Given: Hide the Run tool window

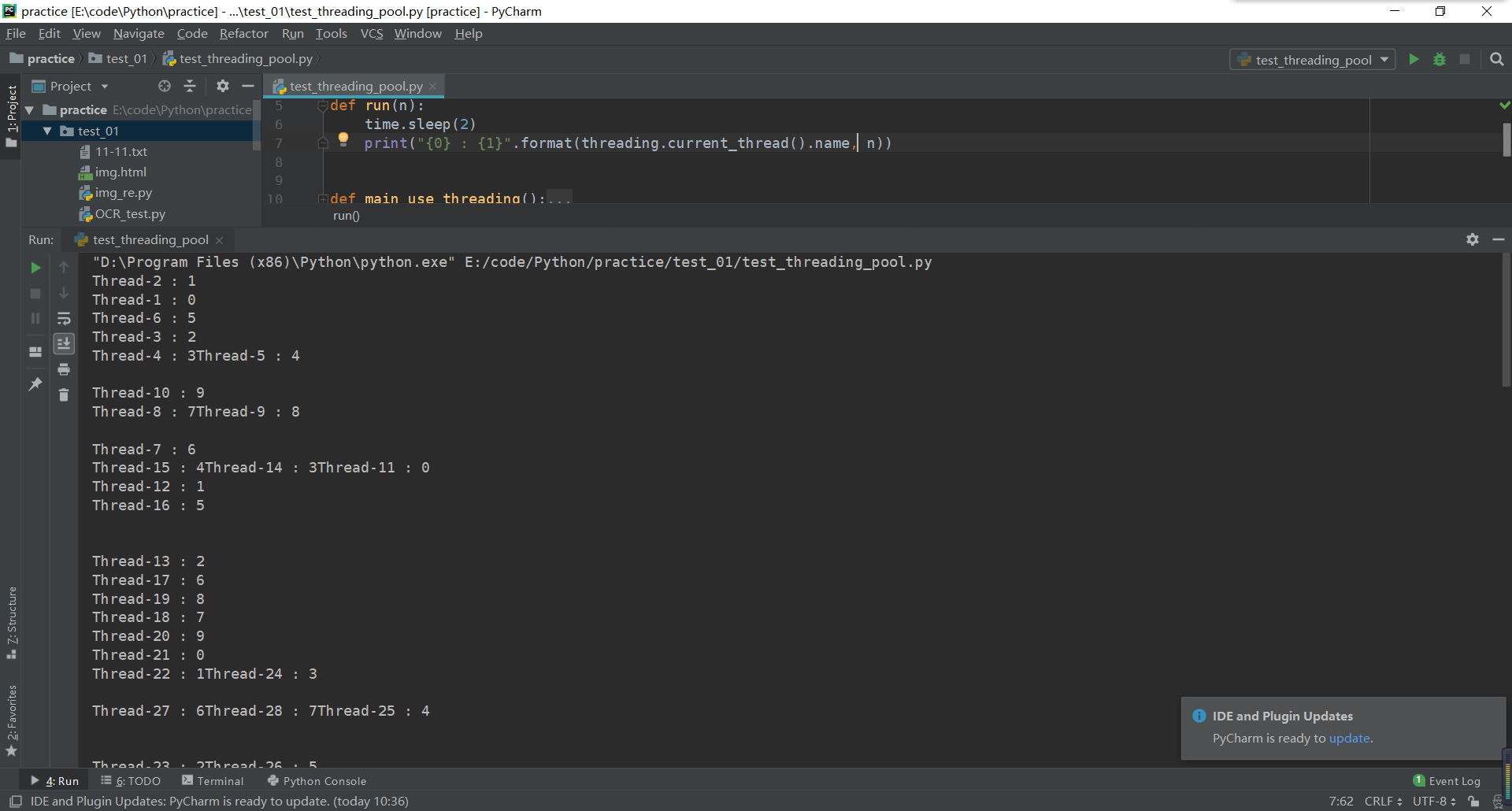Looking at the screenshot, I should pyautogui.click(x=1499, y=239).
